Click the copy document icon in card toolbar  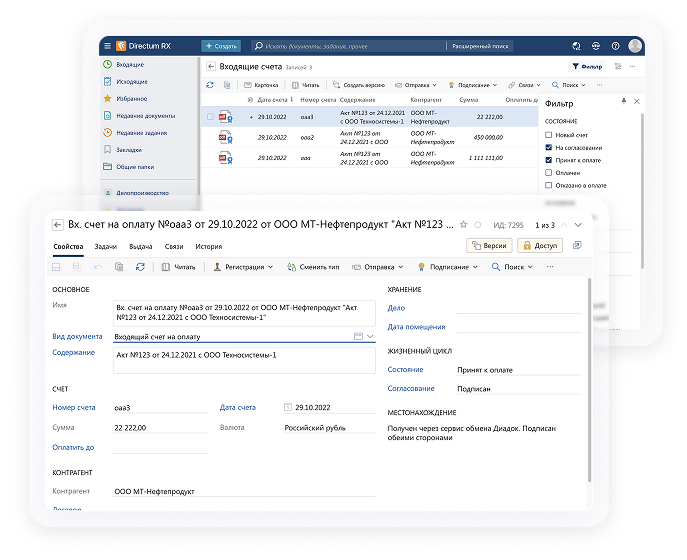[x=119, y=267]
